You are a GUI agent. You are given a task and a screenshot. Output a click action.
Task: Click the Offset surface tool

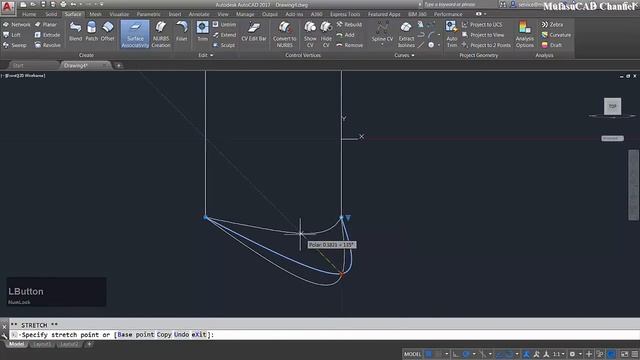(107, 32)
